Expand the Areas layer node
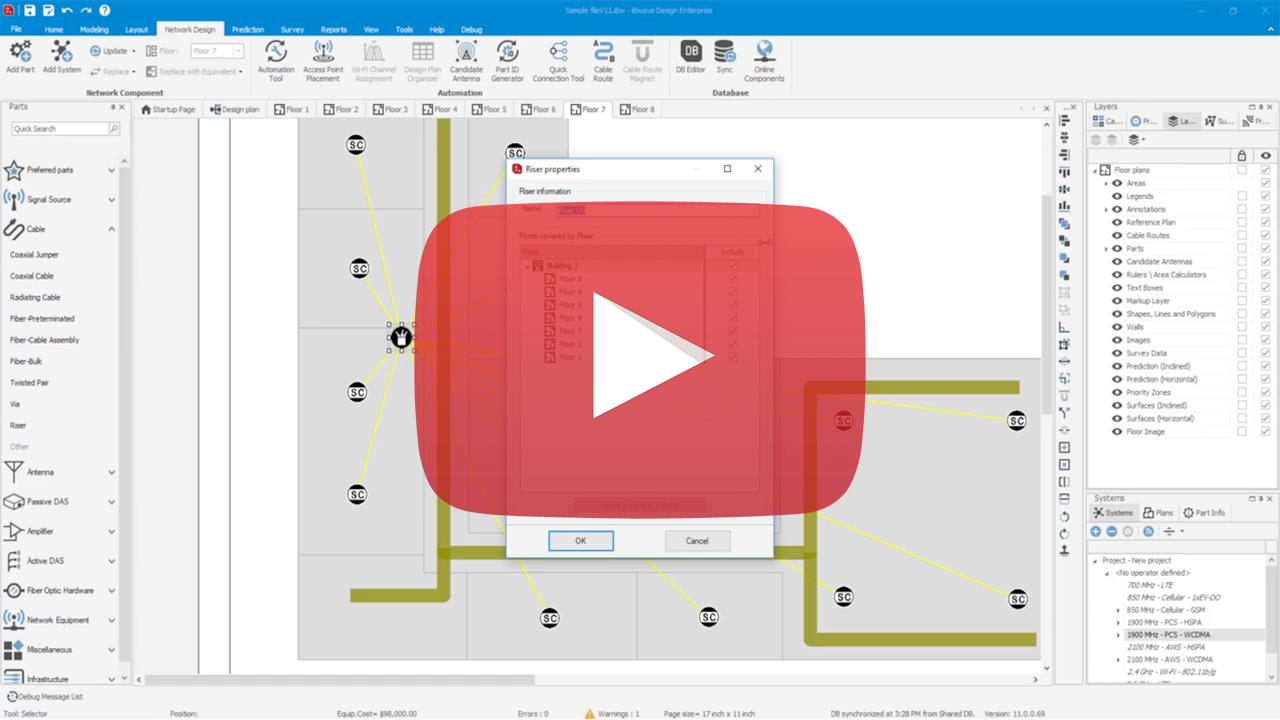Screen dimensions: 1280x720 point(1106,183)
